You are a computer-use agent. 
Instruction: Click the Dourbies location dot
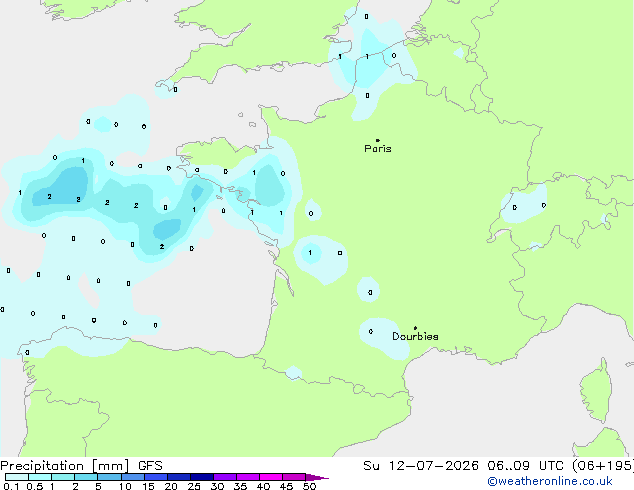tap(415, 328)
